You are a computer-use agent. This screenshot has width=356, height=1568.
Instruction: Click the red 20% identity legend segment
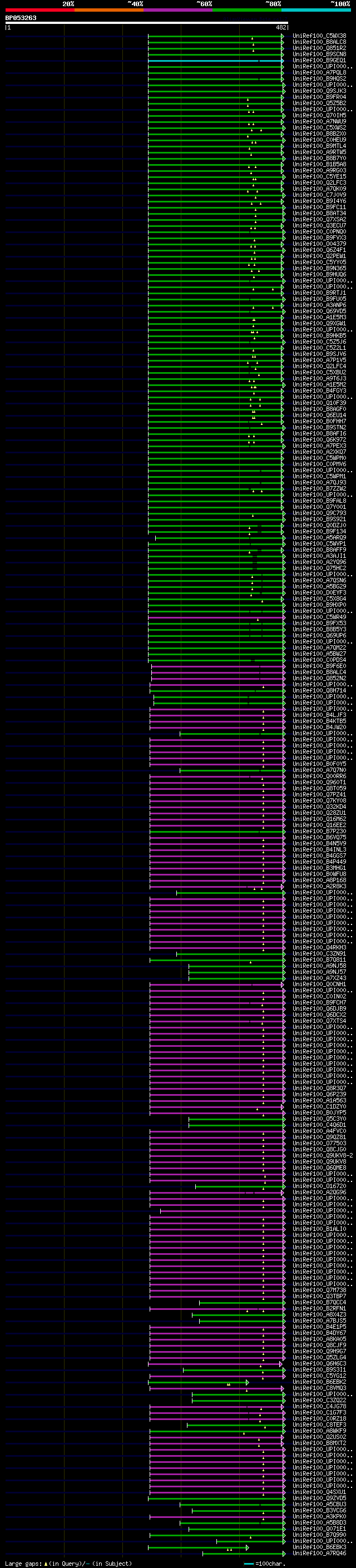40,10
